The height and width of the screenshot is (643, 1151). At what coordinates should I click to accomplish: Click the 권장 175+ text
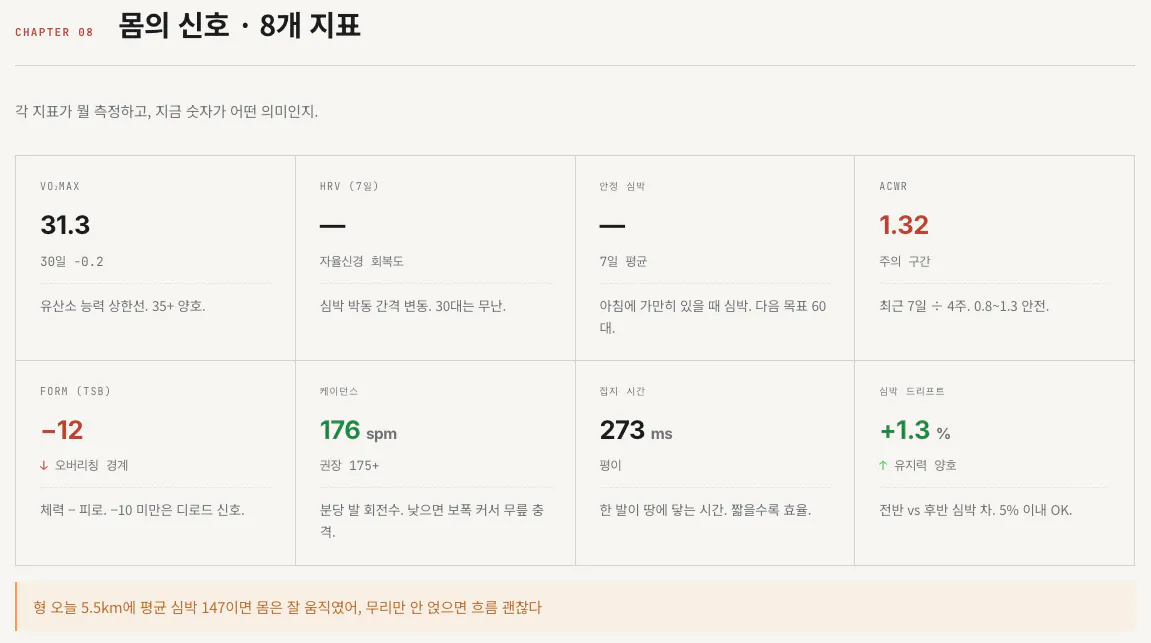click(349, 465)
